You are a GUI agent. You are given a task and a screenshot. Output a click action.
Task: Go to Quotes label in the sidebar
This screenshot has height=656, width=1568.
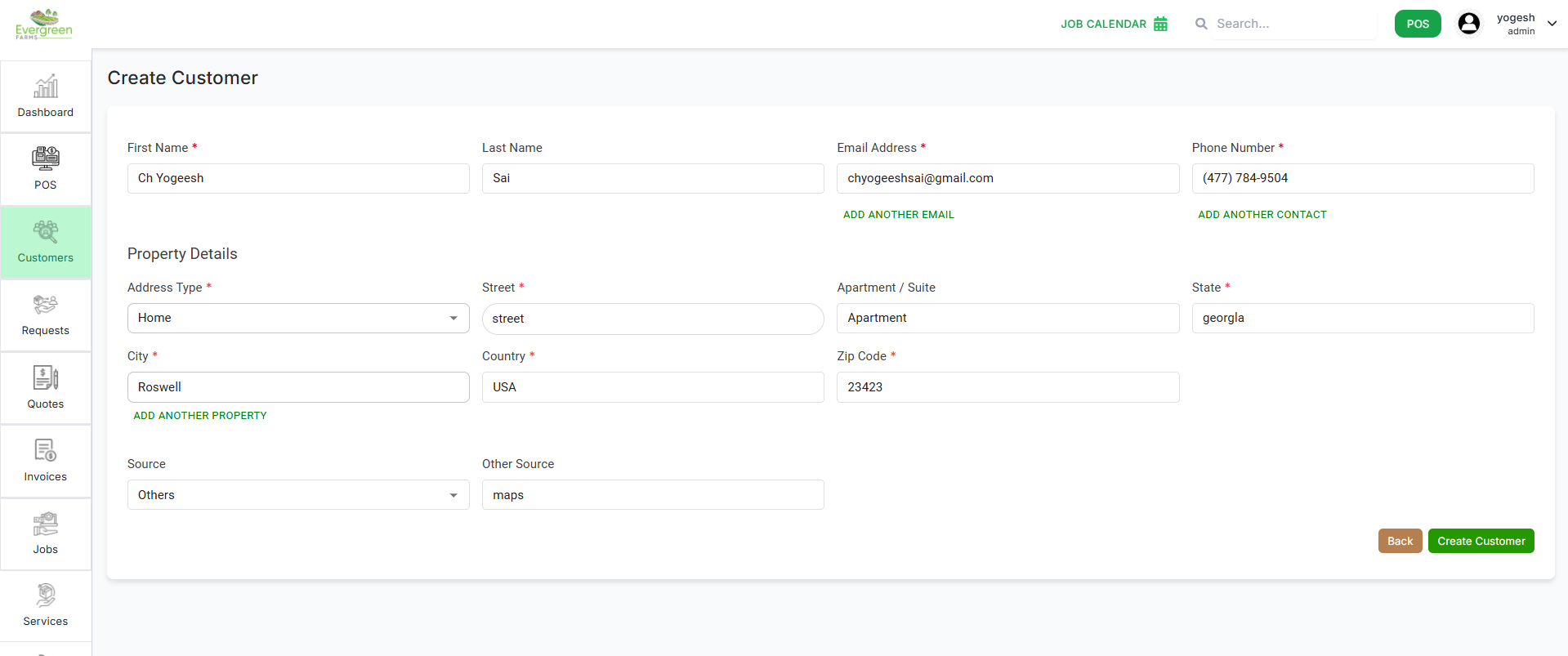46,404
